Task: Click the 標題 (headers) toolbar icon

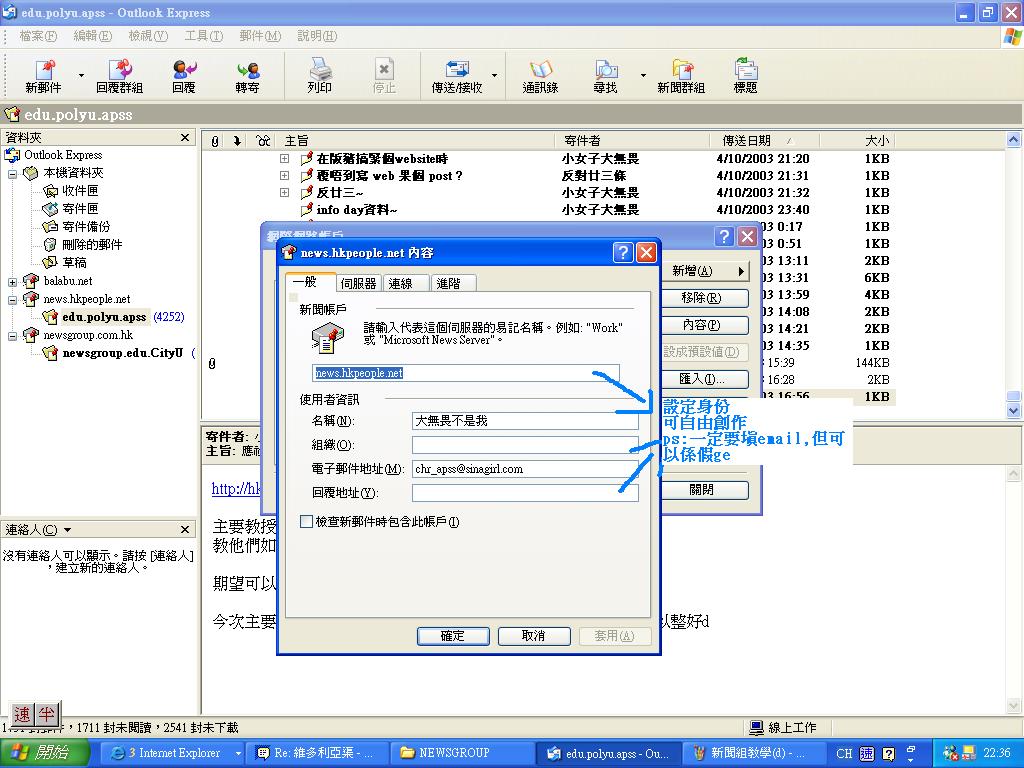Action: pyautogui.click(x=745, y=76)
